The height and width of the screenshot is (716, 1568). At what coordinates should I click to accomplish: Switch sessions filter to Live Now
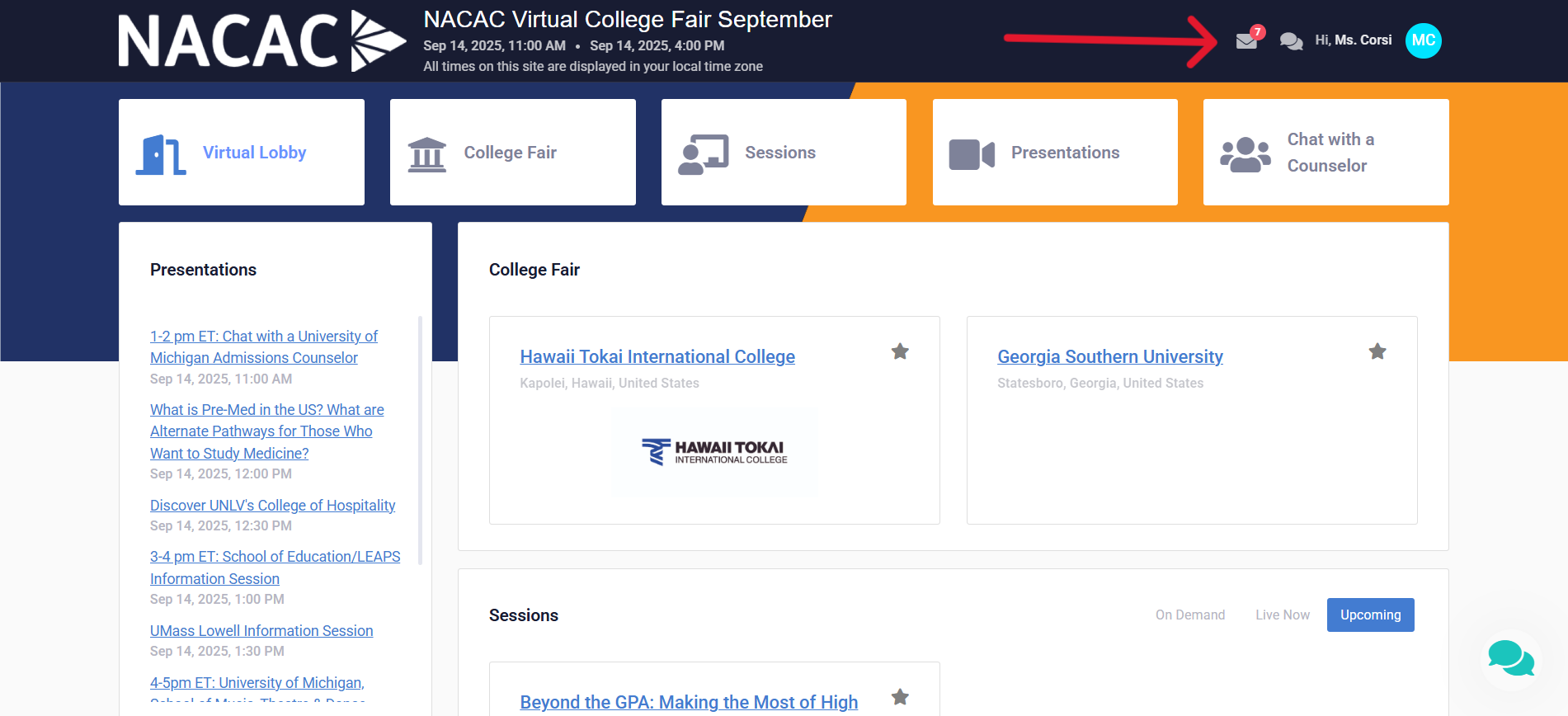1283,615
